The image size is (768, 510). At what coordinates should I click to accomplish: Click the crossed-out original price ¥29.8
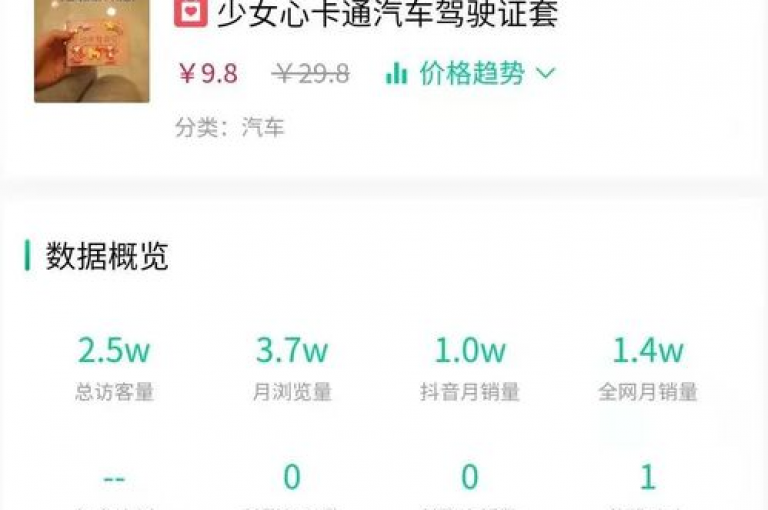pyautogui.click(x=311, y=74)
